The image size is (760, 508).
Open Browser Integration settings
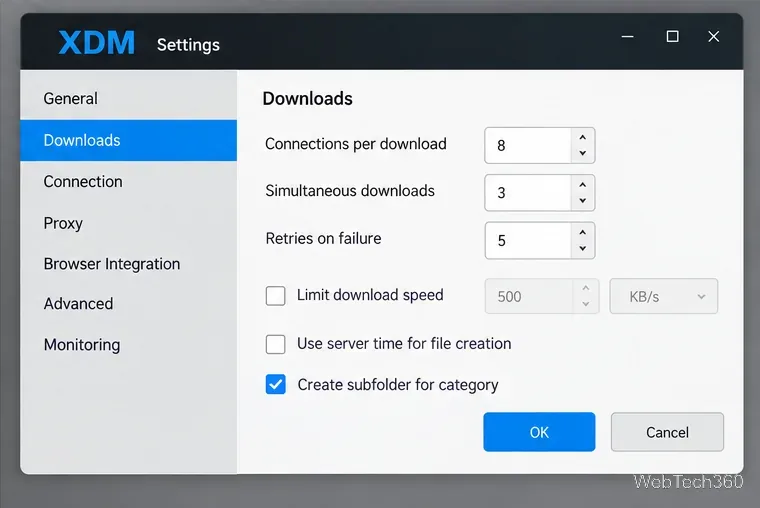[x=128, y=264]
